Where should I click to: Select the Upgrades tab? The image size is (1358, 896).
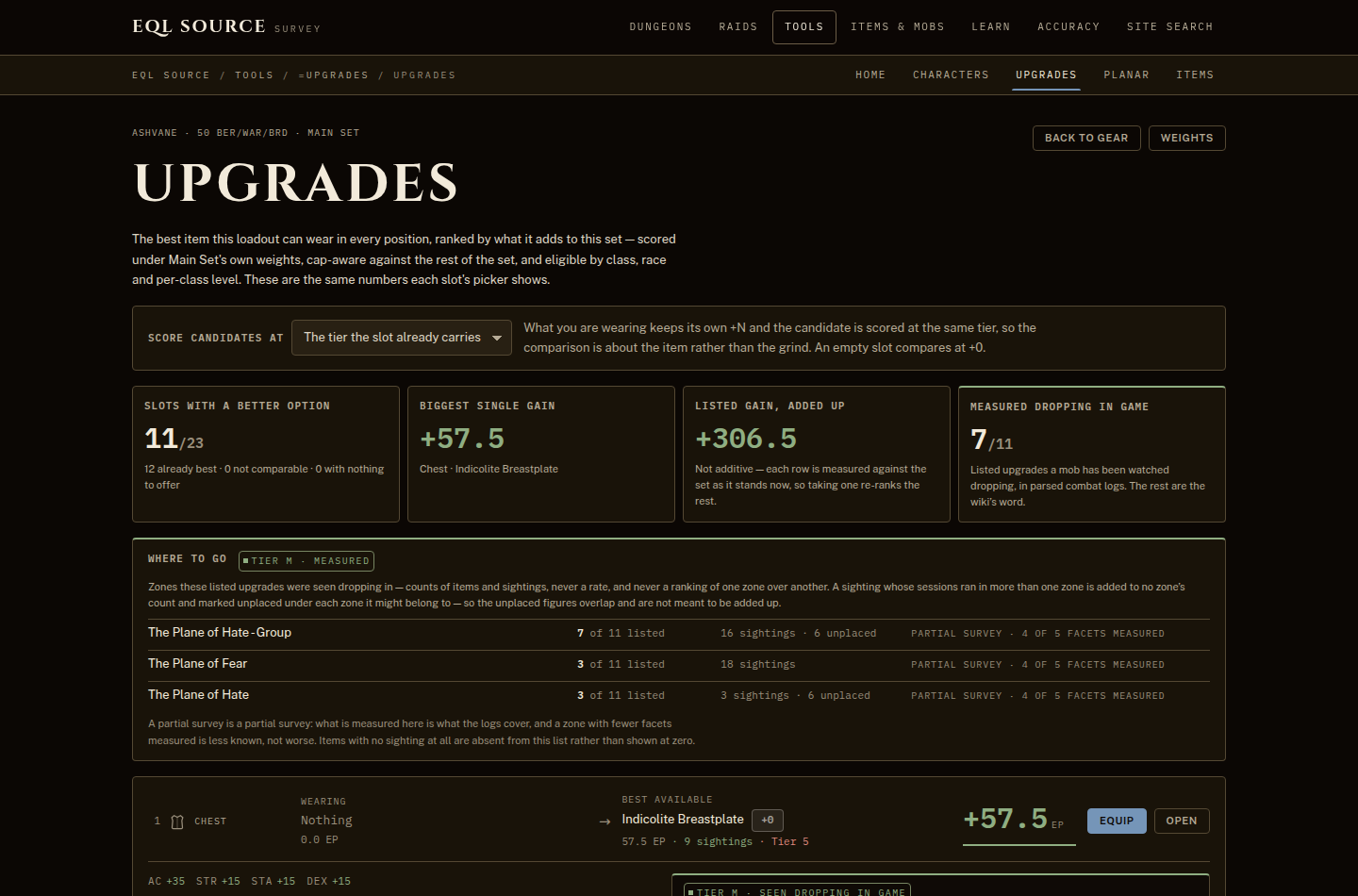point(1046,75)
